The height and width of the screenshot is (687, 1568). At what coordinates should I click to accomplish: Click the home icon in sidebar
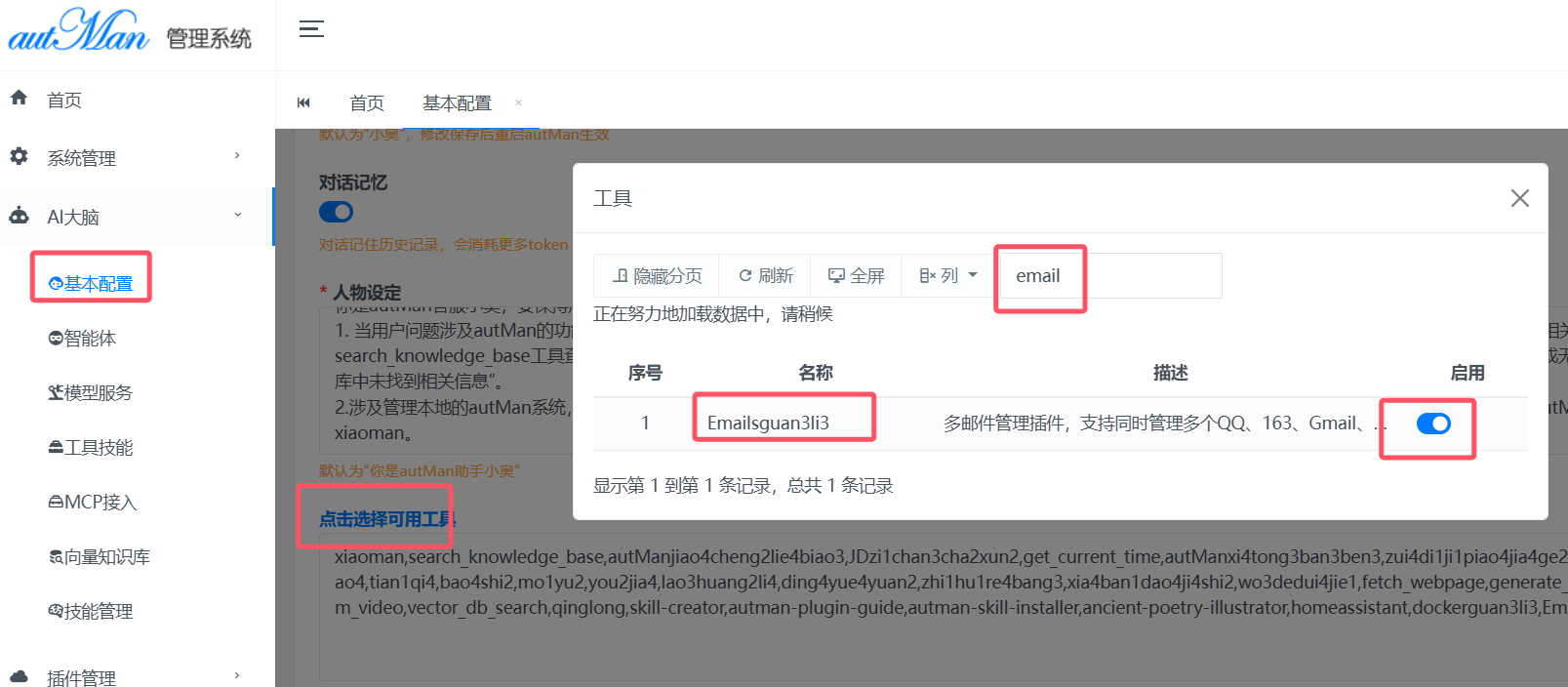19,98
